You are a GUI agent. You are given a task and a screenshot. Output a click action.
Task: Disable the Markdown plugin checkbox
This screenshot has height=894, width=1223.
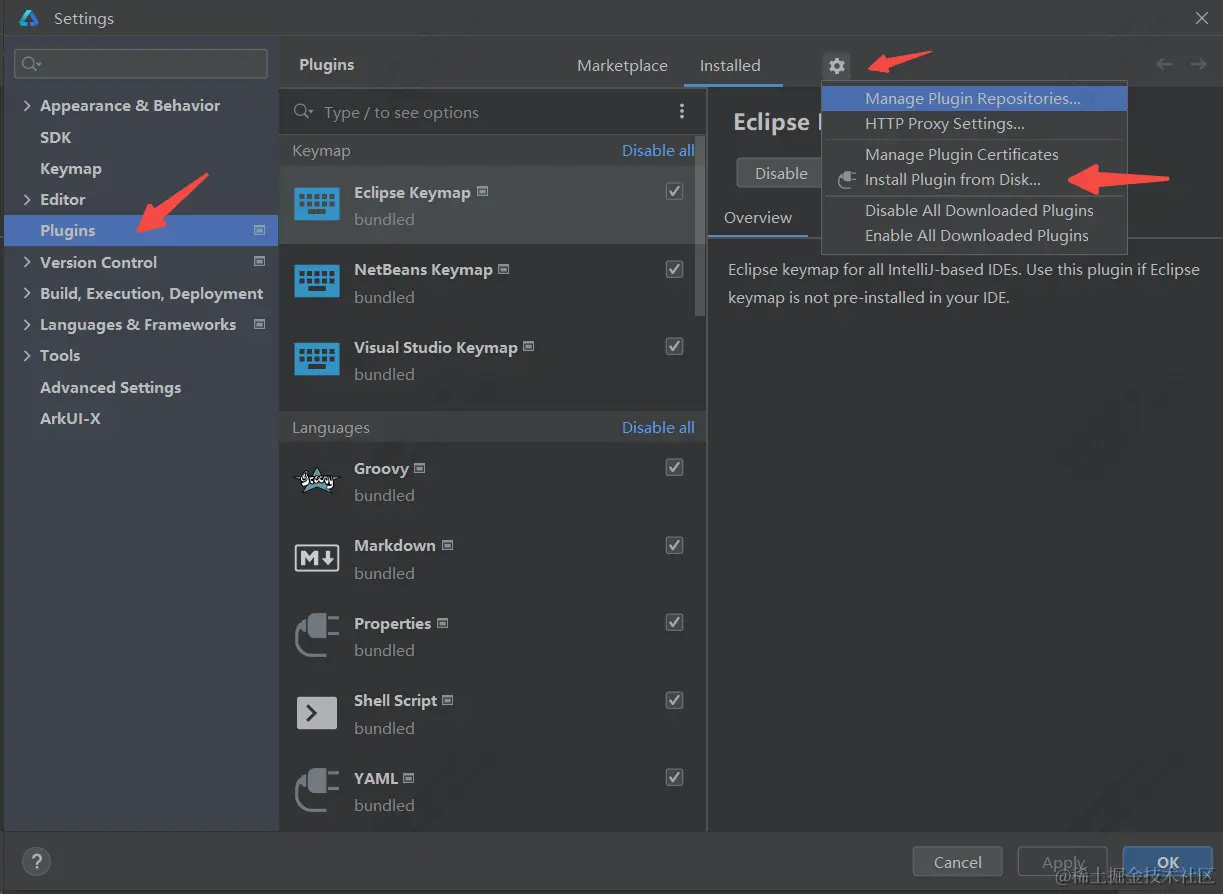pos(675,545)
